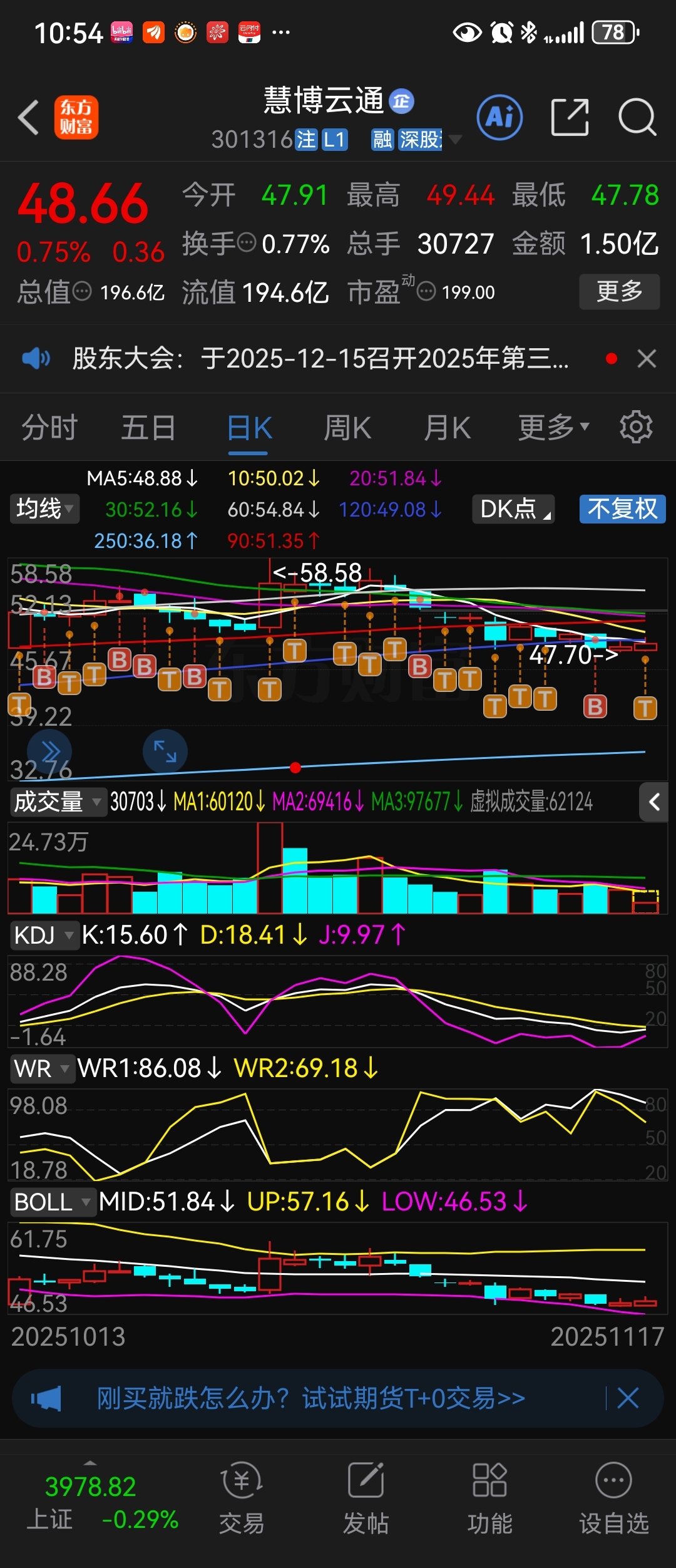
Task: Tap the battery 78 indicator
Action: point(616,33)
